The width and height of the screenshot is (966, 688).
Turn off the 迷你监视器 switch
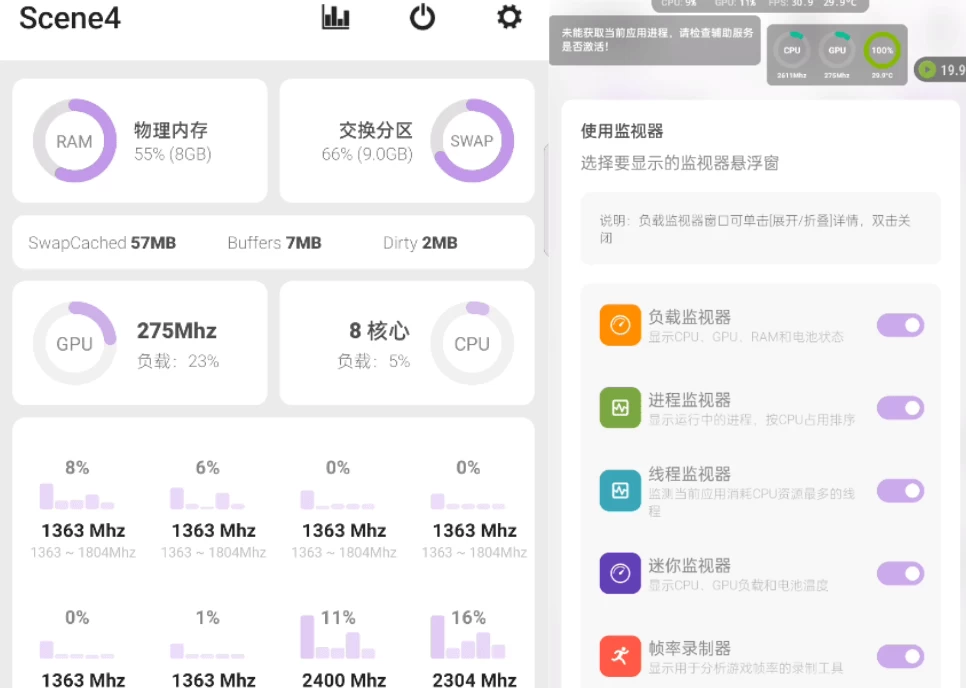tap(900, 573)
